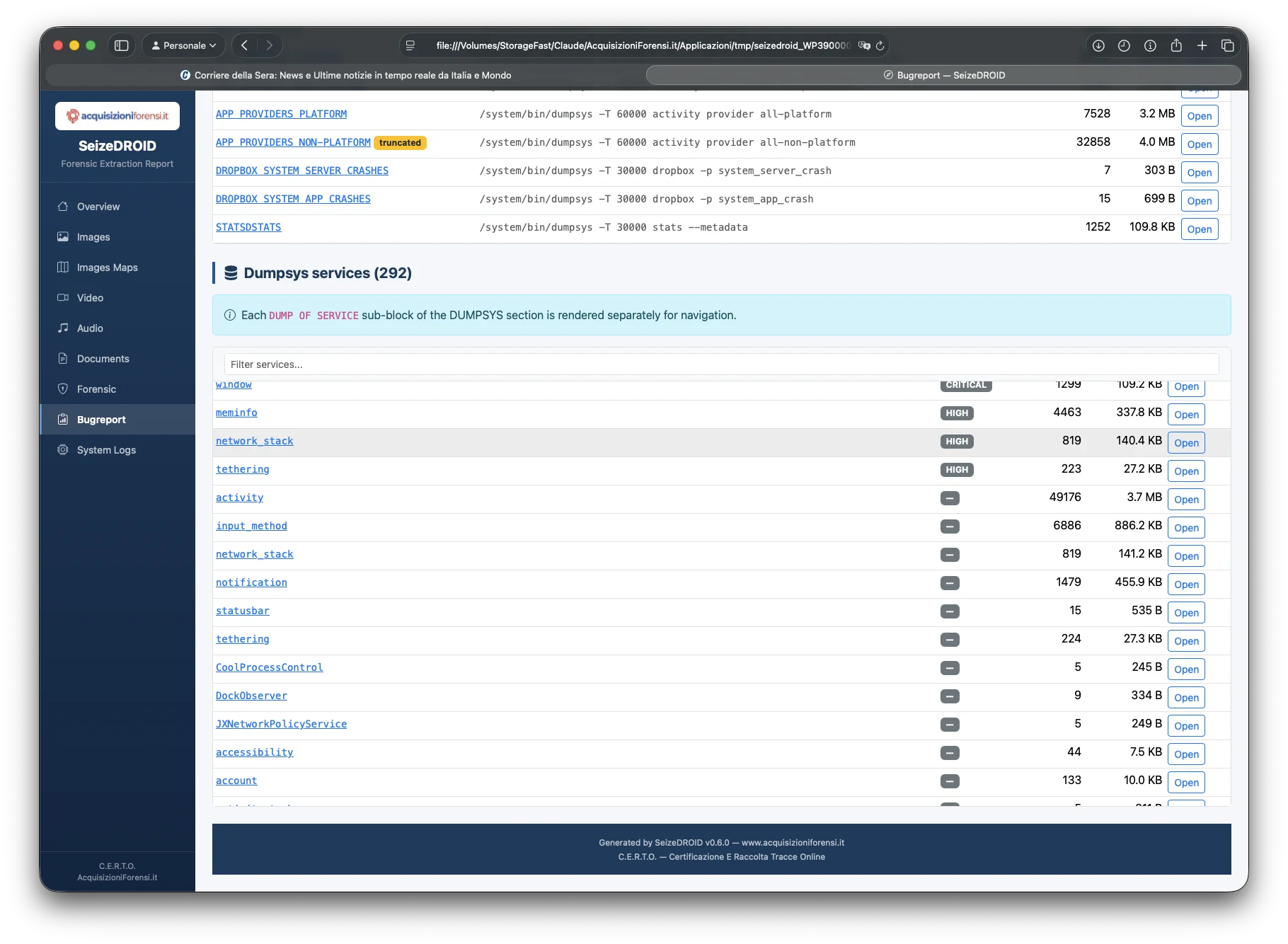The image size is (1288, 944).
Task: Click the Images Maps map icon
Action: click(x=63, y=267)
